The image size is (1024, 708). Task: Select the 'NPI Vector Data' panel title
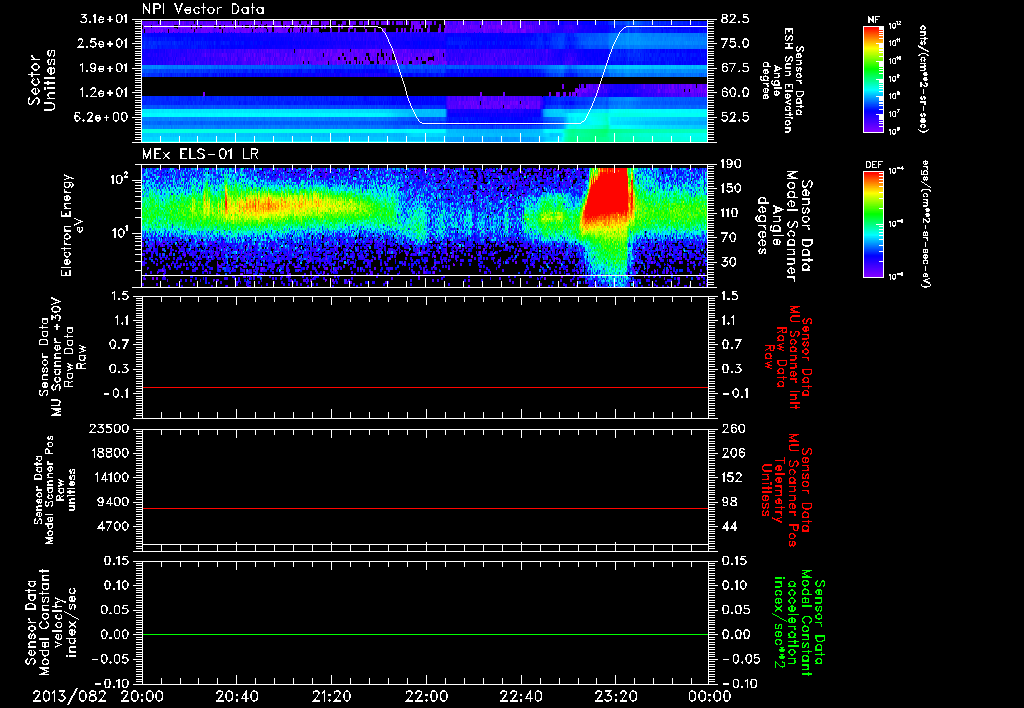[203, 9]
